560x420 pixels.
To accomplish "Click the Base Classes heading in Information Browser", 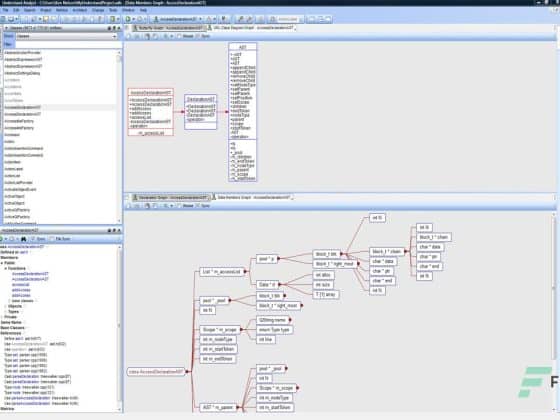I will (12, 328).
